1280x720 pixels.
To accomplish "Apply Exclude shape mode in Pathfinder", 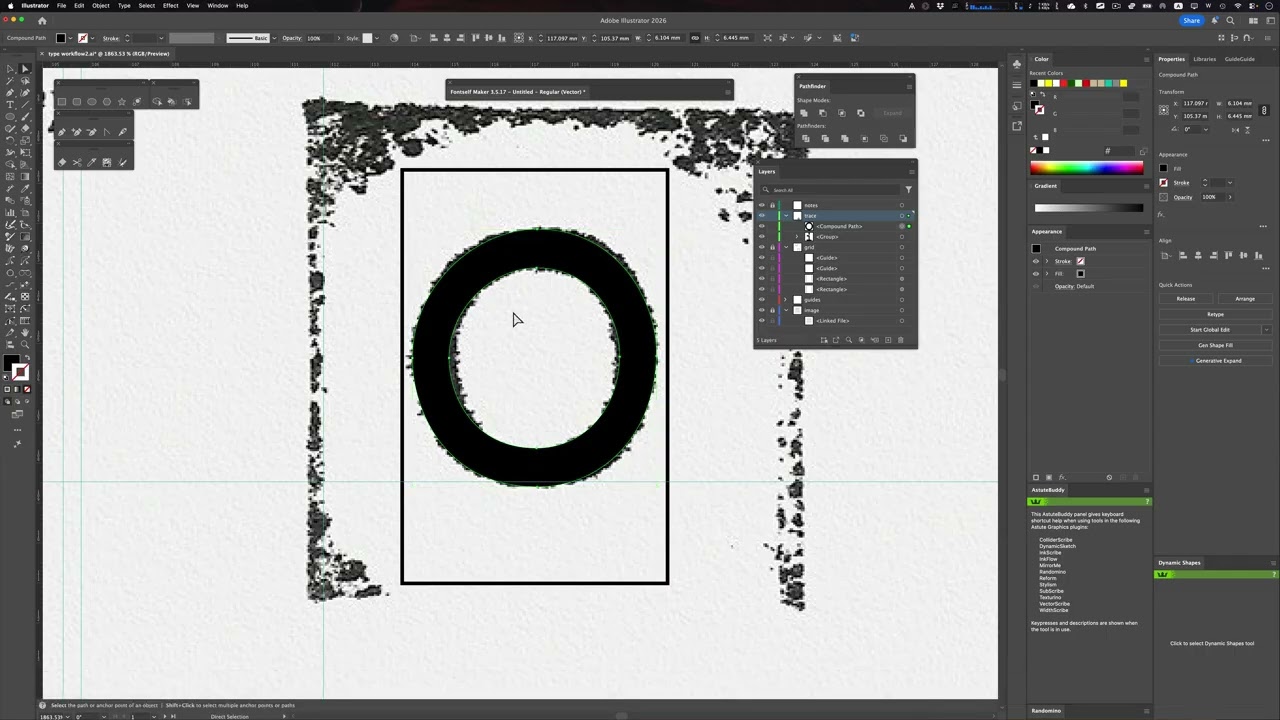I will [x=861, y=113].
